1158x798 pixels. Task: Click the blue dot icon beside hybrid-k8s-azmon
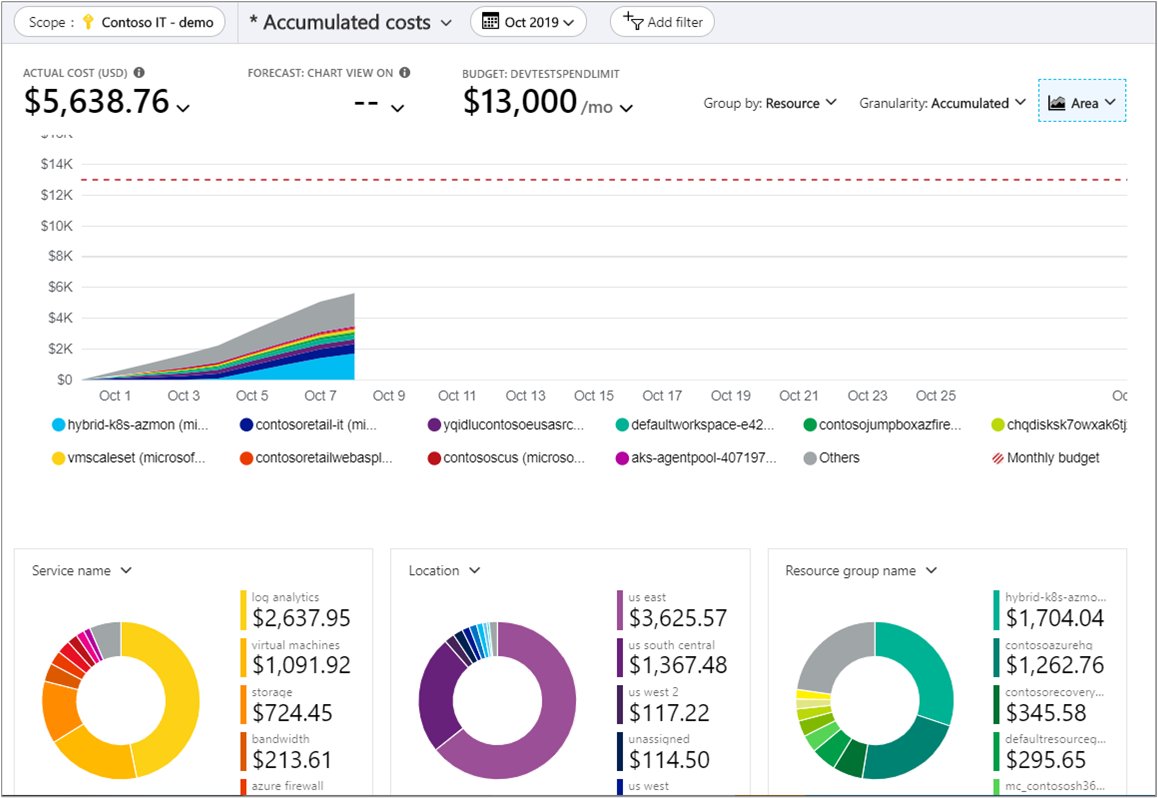[61, 424]
